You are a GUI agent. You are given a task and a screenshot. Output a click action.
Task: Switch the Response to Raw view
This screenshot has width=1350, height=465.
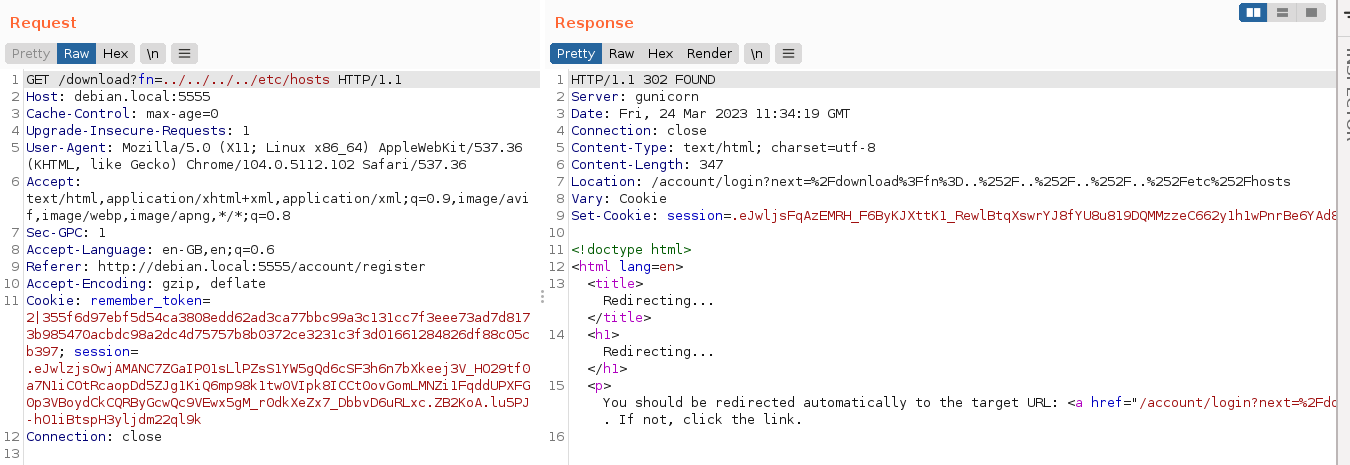pos(621,54)
